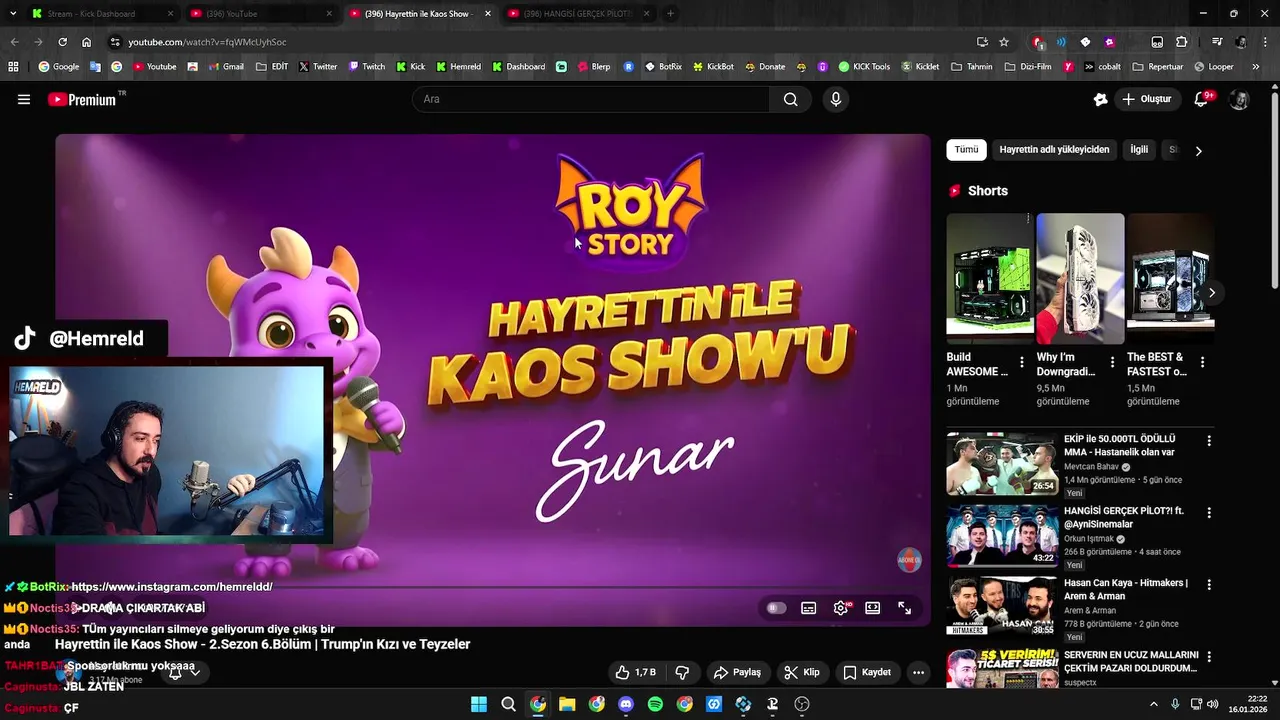Toggle fullscreen in the video player
1280x720 pixels.
pyautogui.click(x=905, y=608)
